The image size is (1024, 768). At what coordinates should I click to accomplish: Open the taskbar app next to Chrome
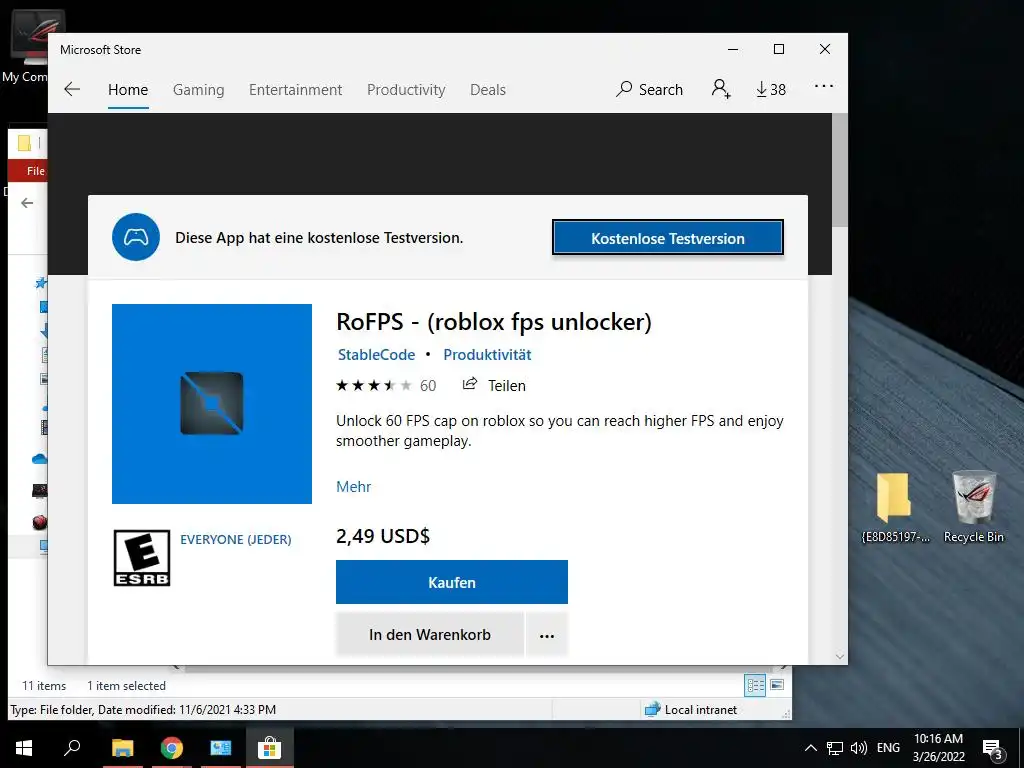221,748
